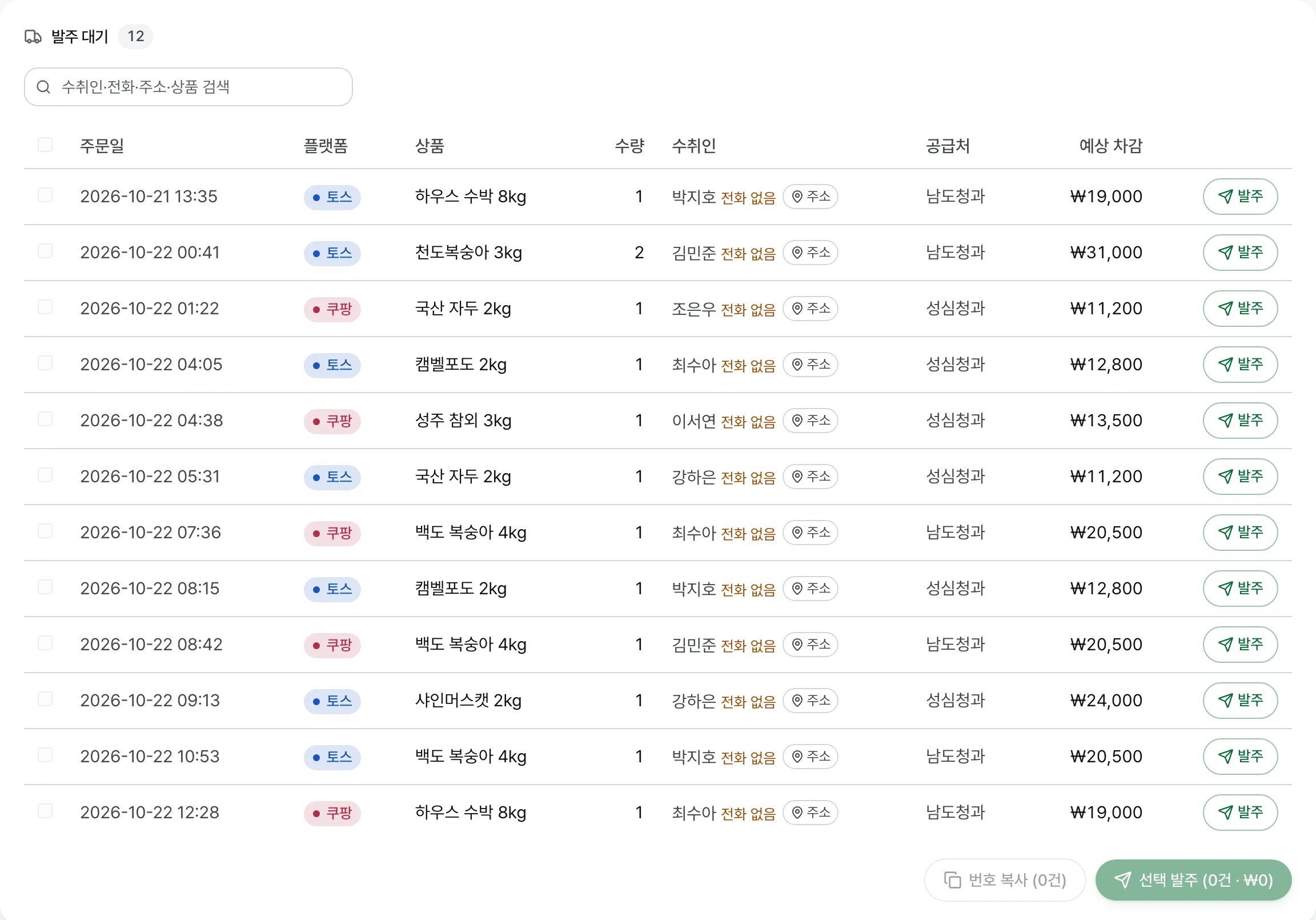Click the 쿠팡 badge in 01:22 row
Viewport: 1316px width, 920px height.
click(x=332, y=309)
